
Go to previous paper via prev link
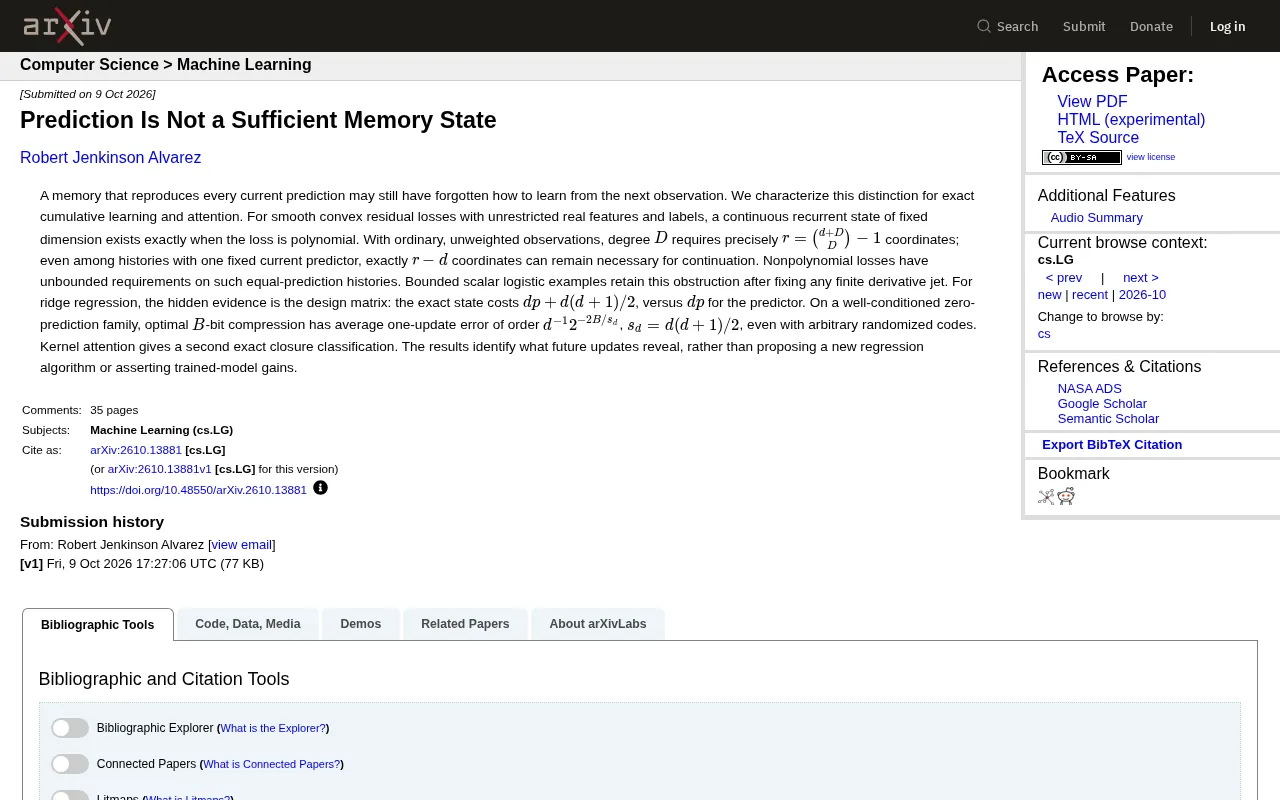1064,278
